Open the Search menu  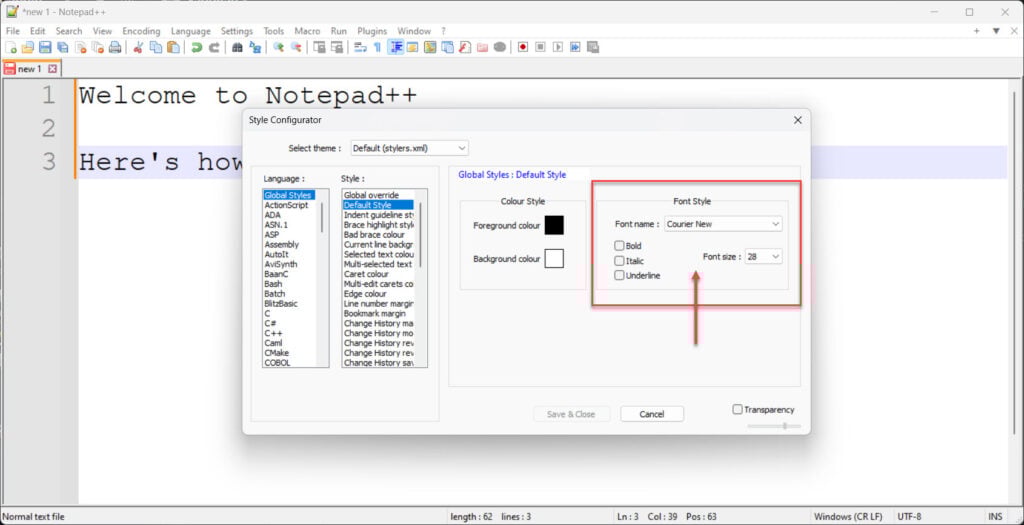[69, 31]
